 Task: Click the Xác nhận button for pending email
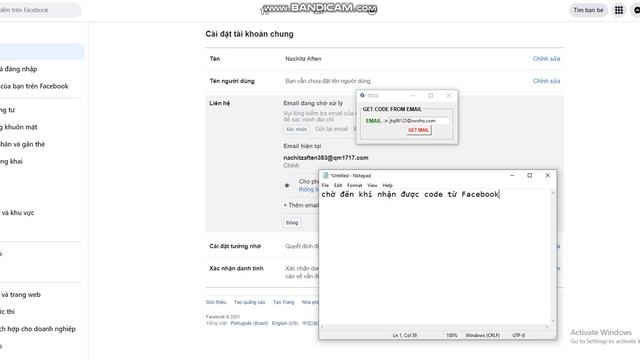point(296,129)
